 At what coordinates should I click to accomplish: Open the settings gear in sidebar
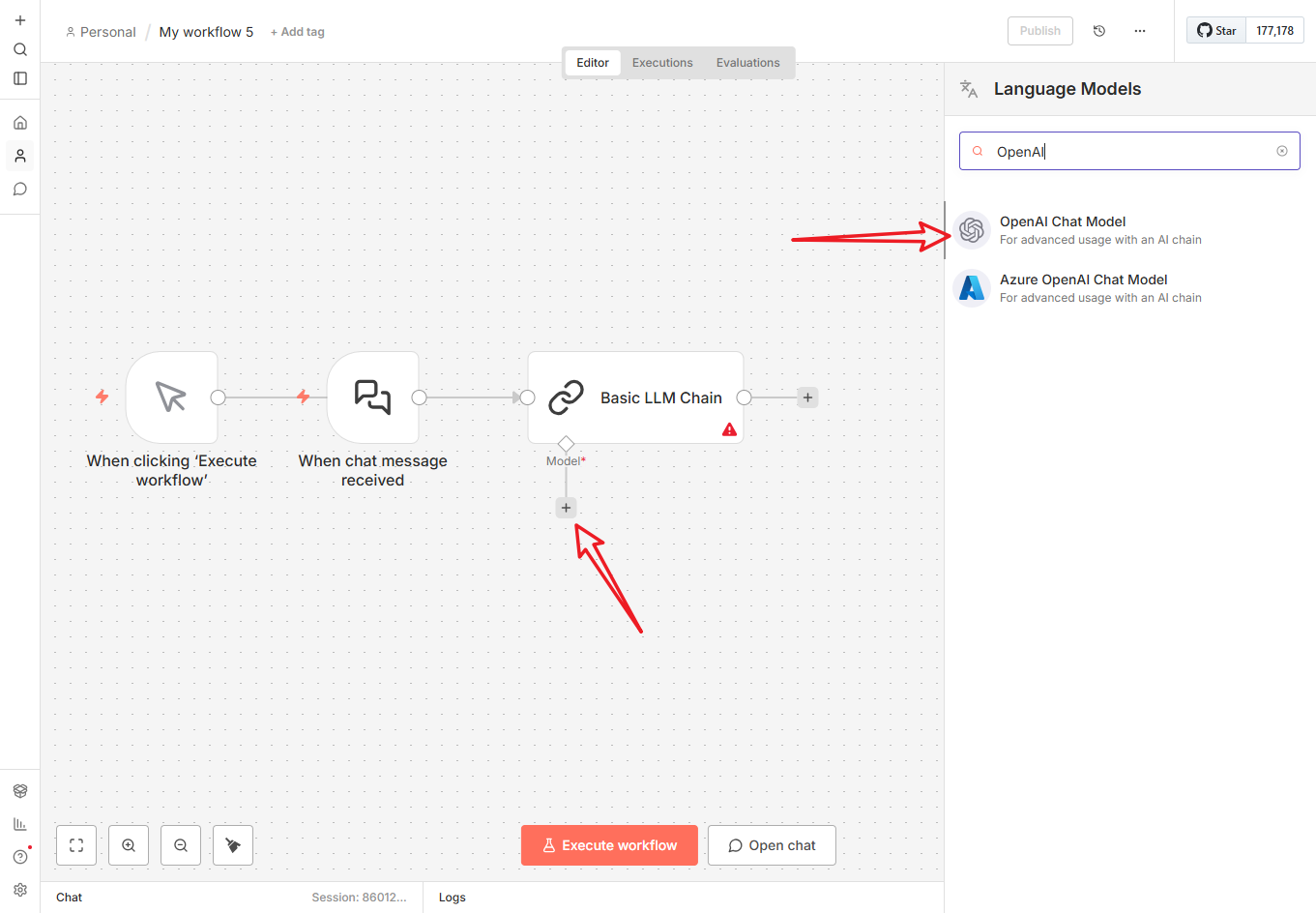20,890
